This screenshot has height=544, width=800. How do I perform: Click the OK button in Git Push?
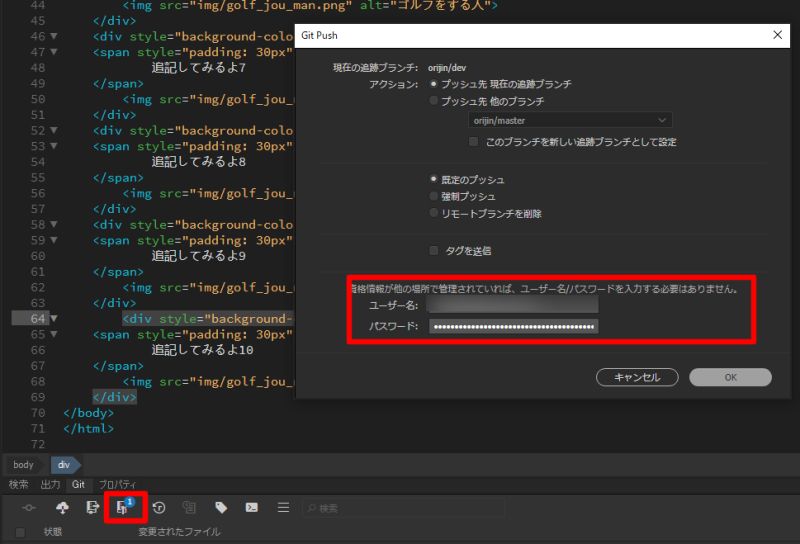pos(730,377)
